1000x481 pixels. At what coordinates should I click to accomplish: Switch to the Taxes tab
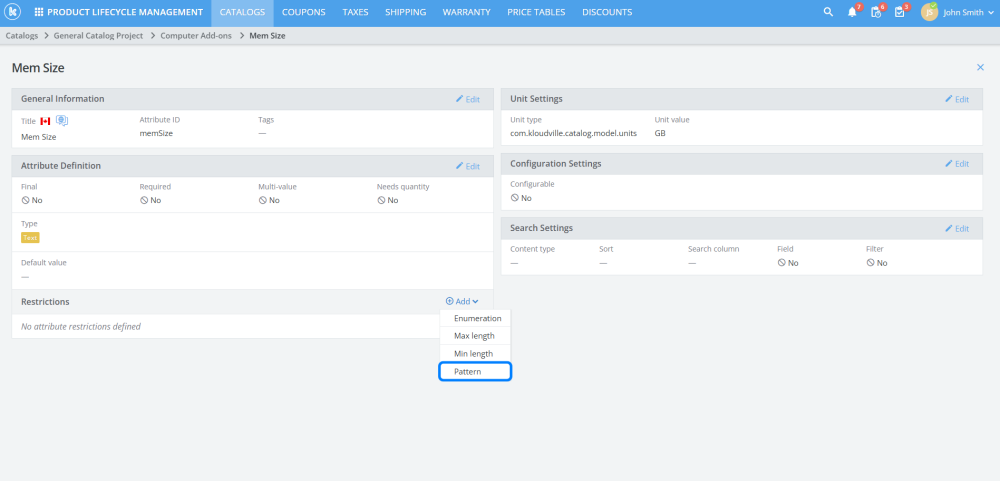355,12
